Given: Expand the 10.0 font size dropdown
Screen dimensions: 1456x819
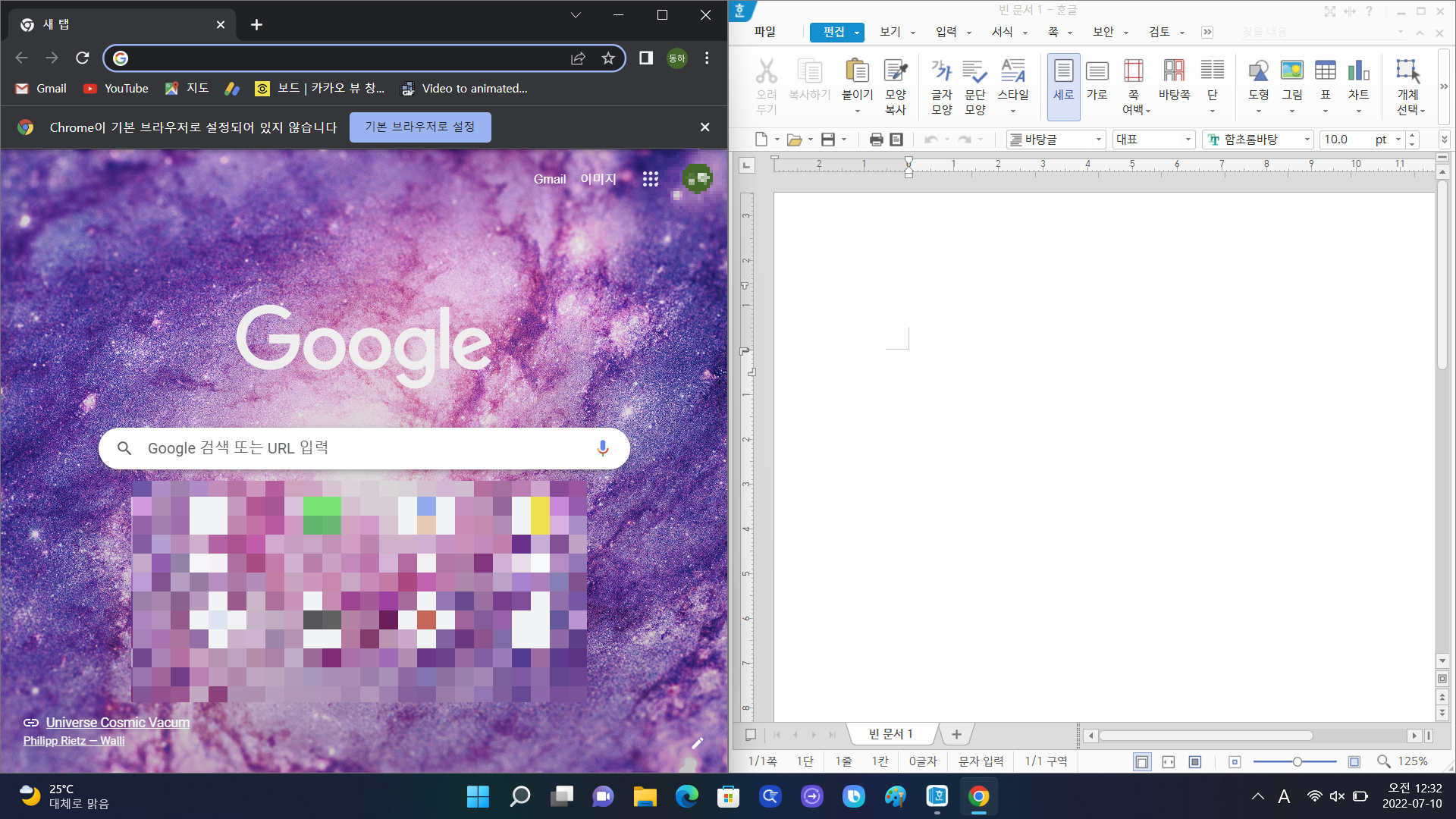Looking at the screenshot, I should 1398,140.
